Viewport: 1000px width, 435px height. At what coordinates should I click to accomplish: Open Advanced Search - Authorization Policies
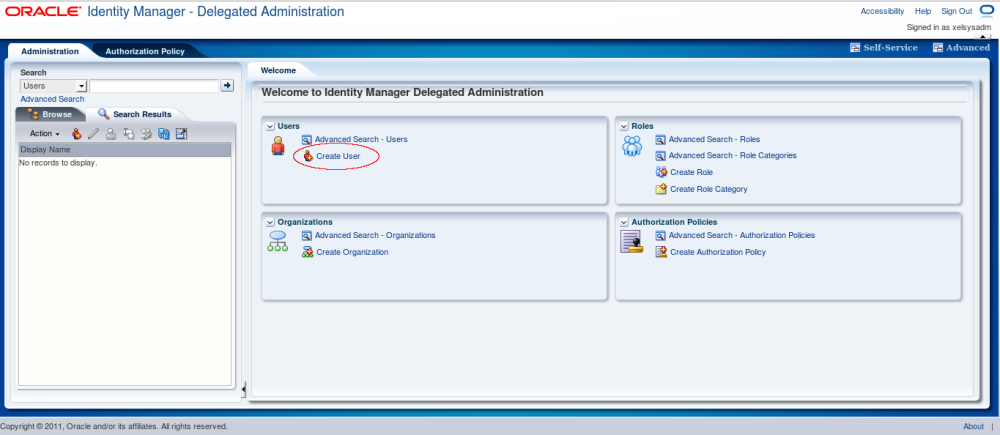click(742, 235)
